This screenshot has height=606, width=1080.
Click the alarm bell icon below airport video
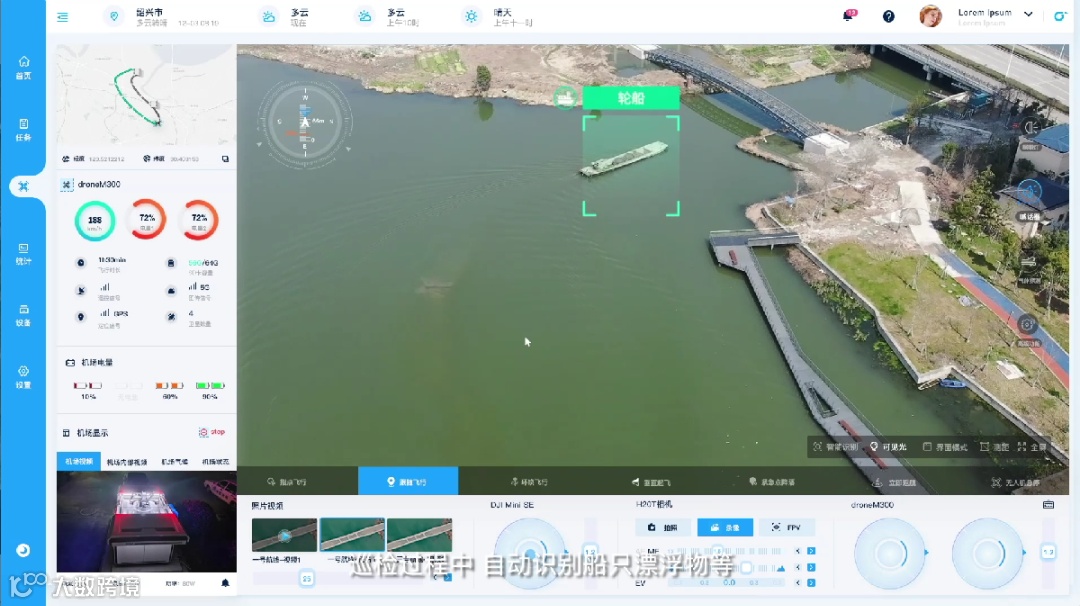tap(225, 583)
